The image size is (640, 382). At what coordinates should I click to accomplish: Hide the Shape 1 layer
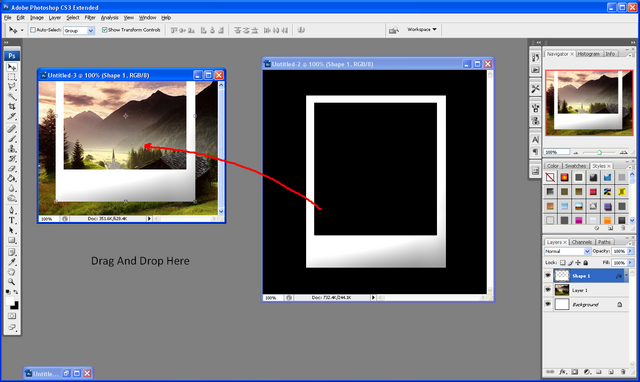[548, 276]
